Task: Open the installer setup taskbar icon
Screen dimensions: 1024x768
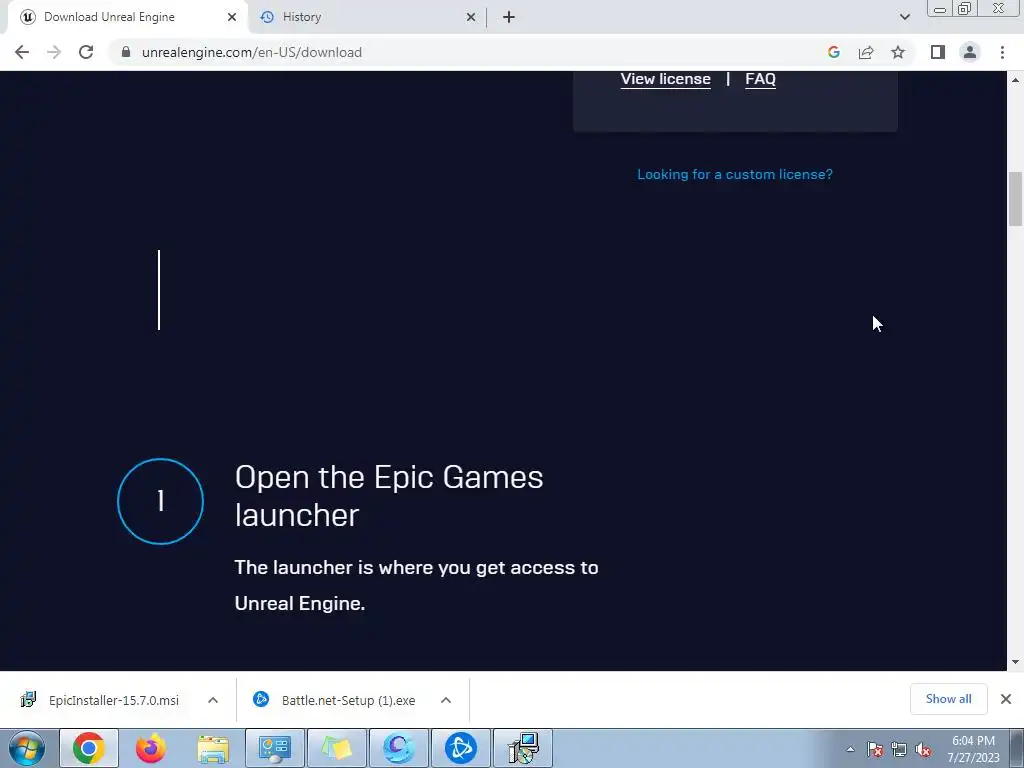Action: [522, 748]
